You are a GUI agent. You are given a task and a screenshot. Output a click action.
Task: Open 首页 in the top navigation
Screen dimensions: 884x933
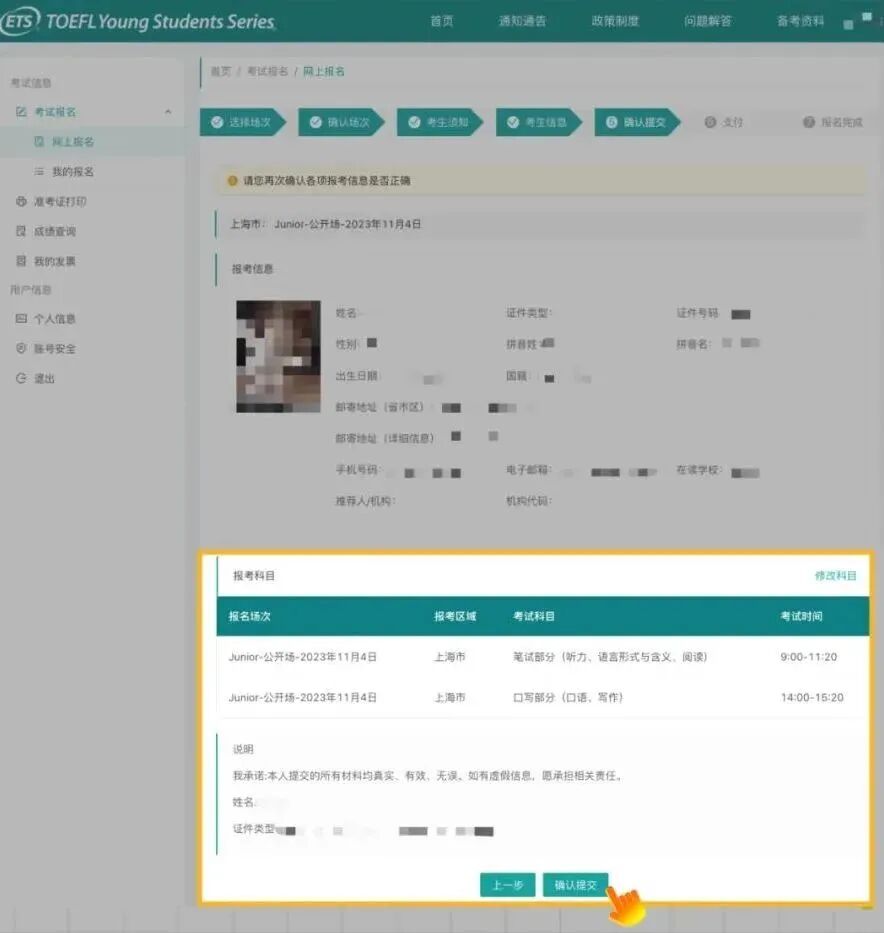point(441,21)
